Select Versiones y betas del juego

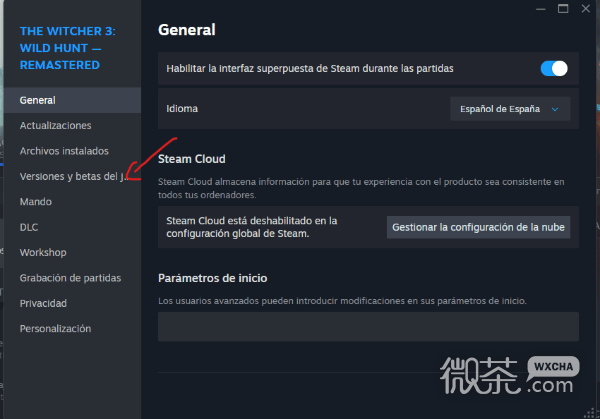pyautogui.click(x=74, y=176)
